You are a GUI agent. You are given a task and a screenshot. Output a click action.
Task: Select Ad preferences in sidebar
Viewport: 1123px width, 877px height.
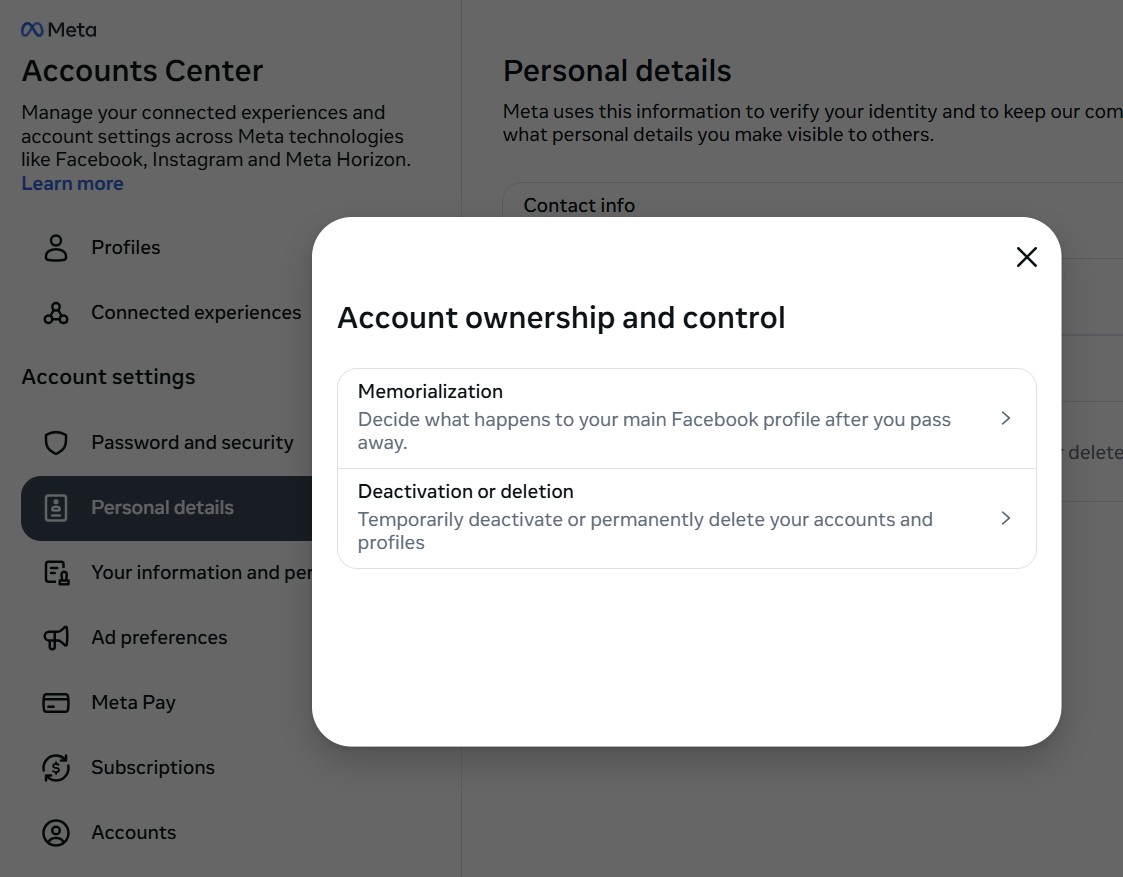tap(159, 638)
